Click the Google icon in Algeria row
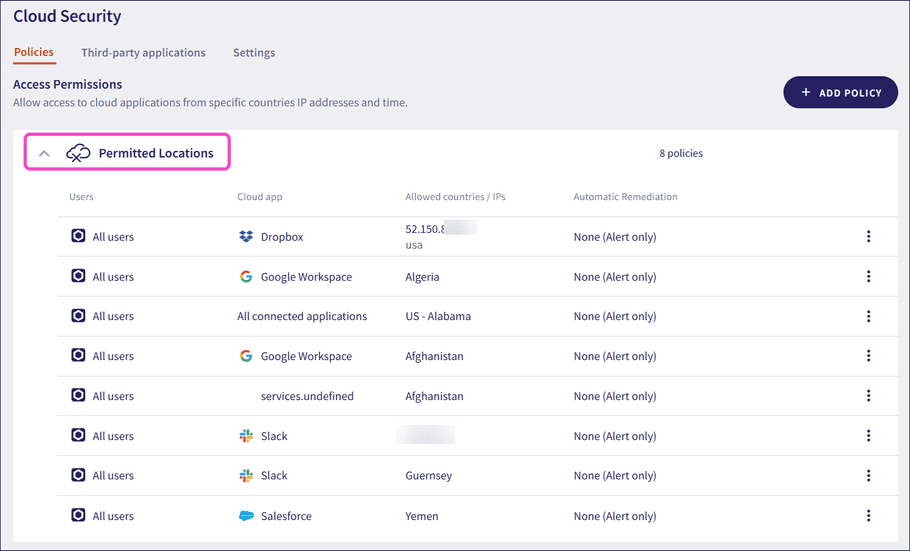Image resolution: width=910 pixels, height=551 pixels. click(x=246, y=277)
